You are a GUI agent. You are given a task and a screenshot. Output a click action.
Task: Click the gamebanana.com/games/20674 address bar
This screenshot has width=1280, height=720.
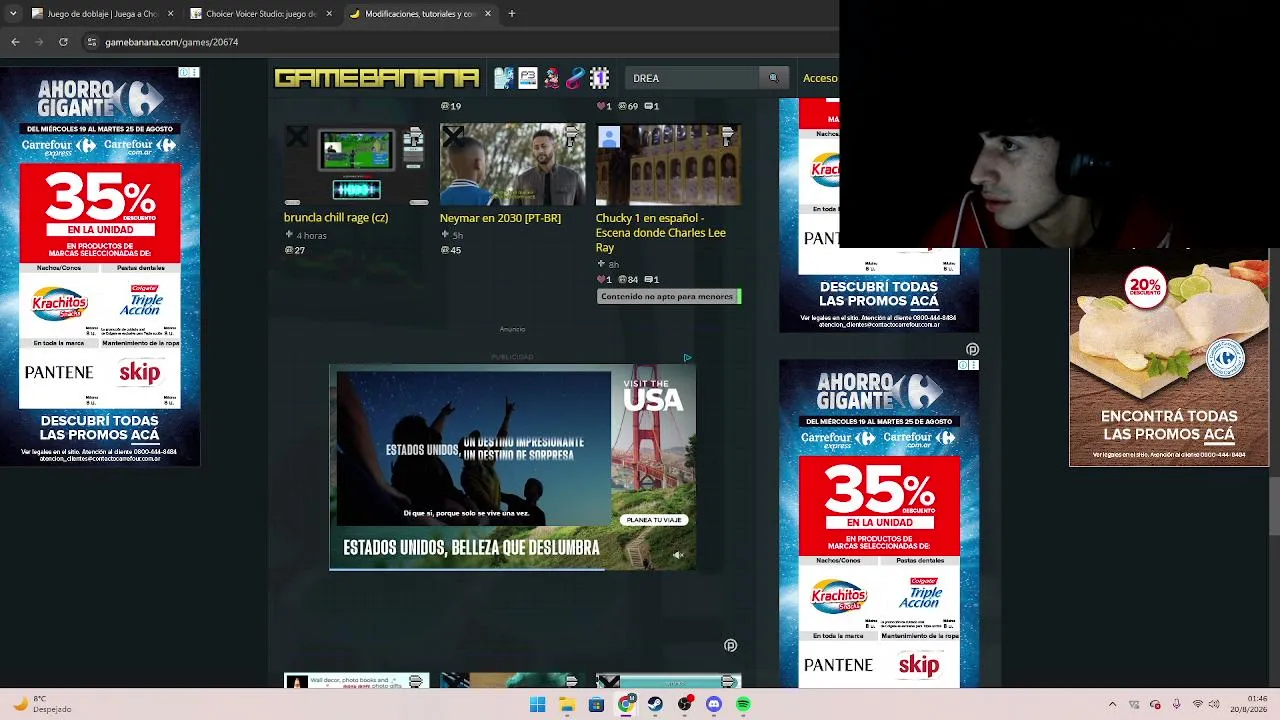pyautogui.click(x=171, y=42)
